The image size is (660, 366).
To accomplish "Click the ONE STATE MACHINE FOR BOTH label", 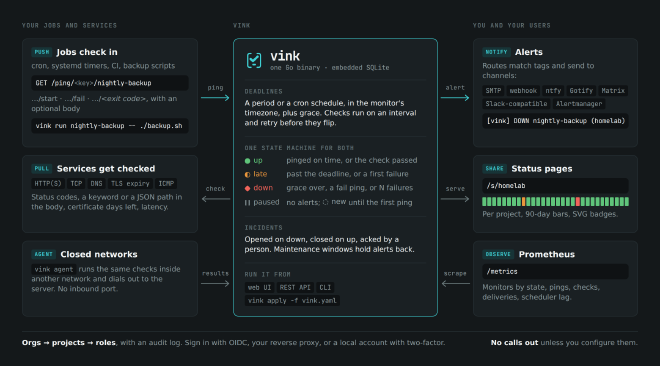I will pos(299,148).
